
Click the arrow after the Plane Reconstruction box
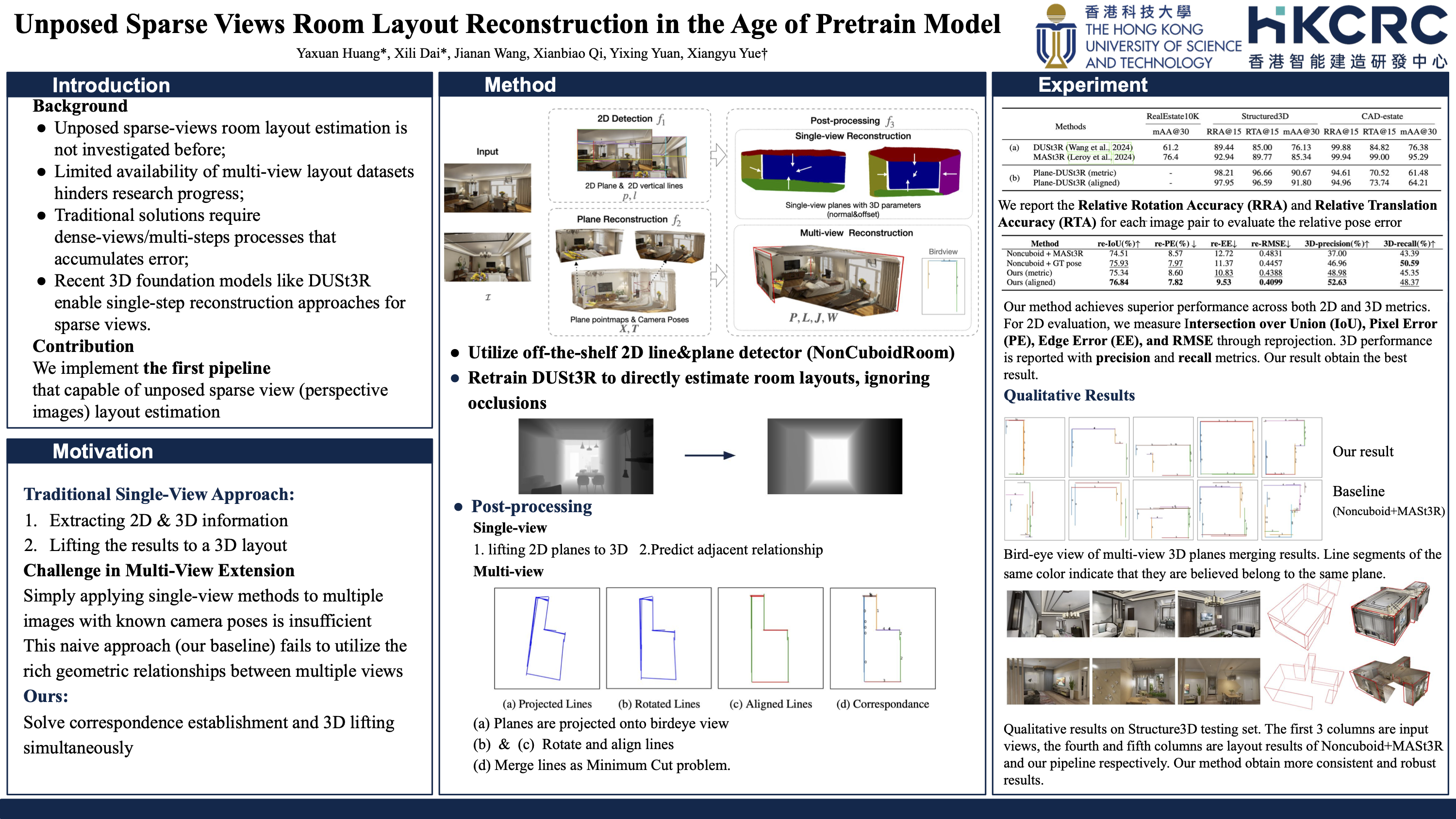coord(718,275)
